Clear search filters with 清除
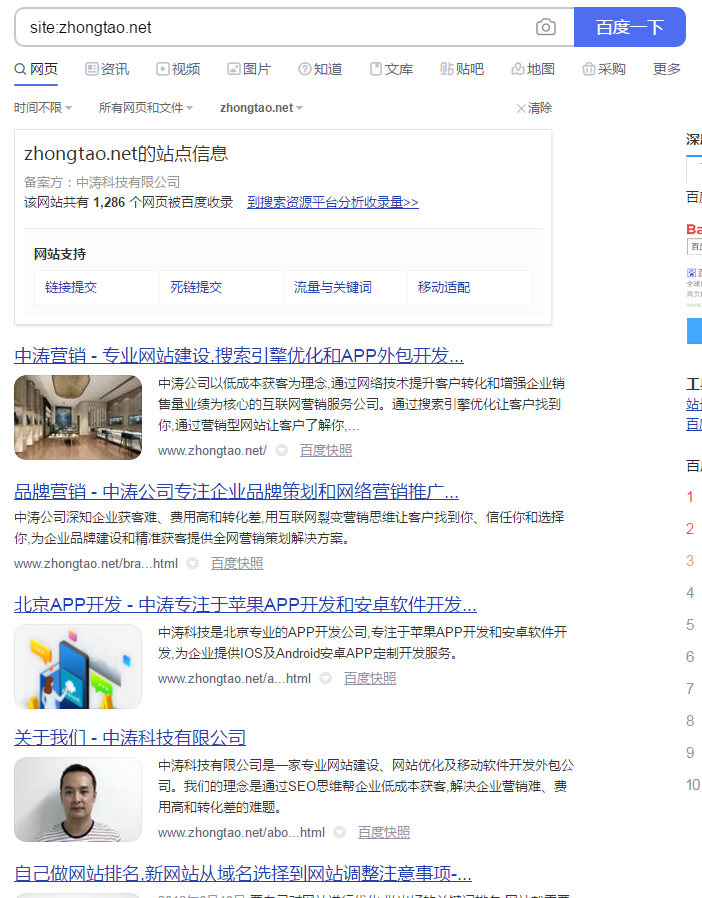Viewport: 702px width, 898px height. pos(534,108)
